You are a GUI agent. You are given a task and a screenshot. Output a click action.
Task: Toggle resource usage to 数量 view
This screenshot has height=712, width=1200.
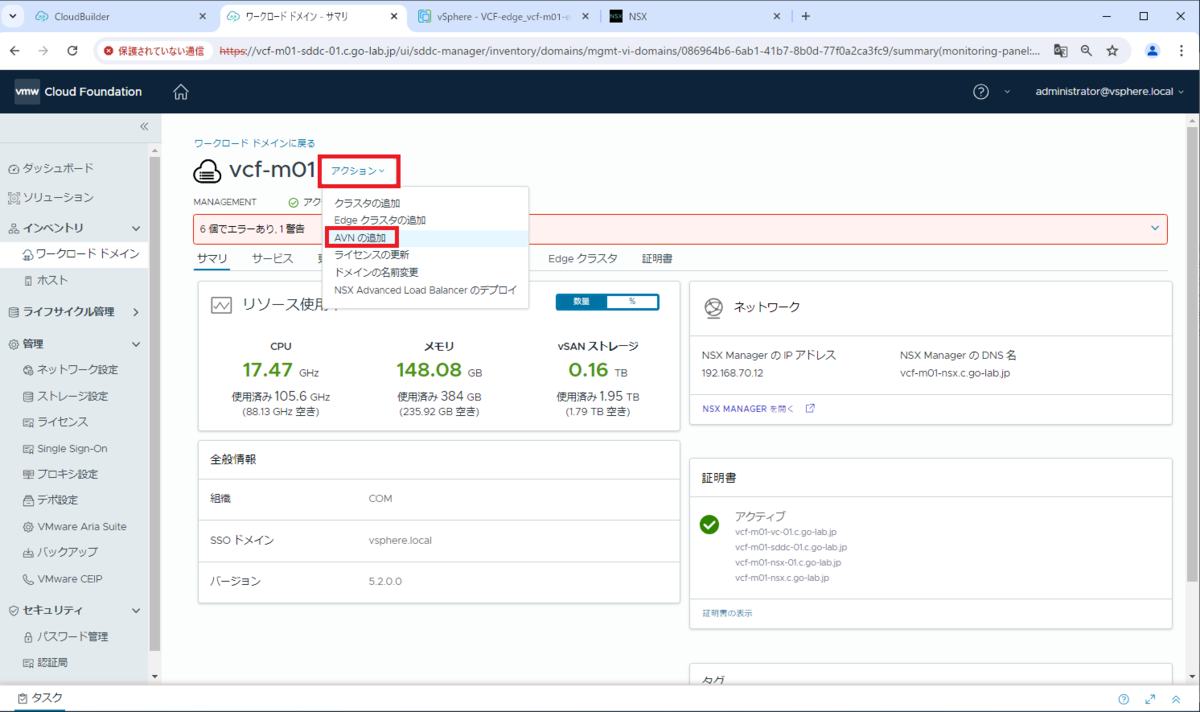click(x=582, y=301)
